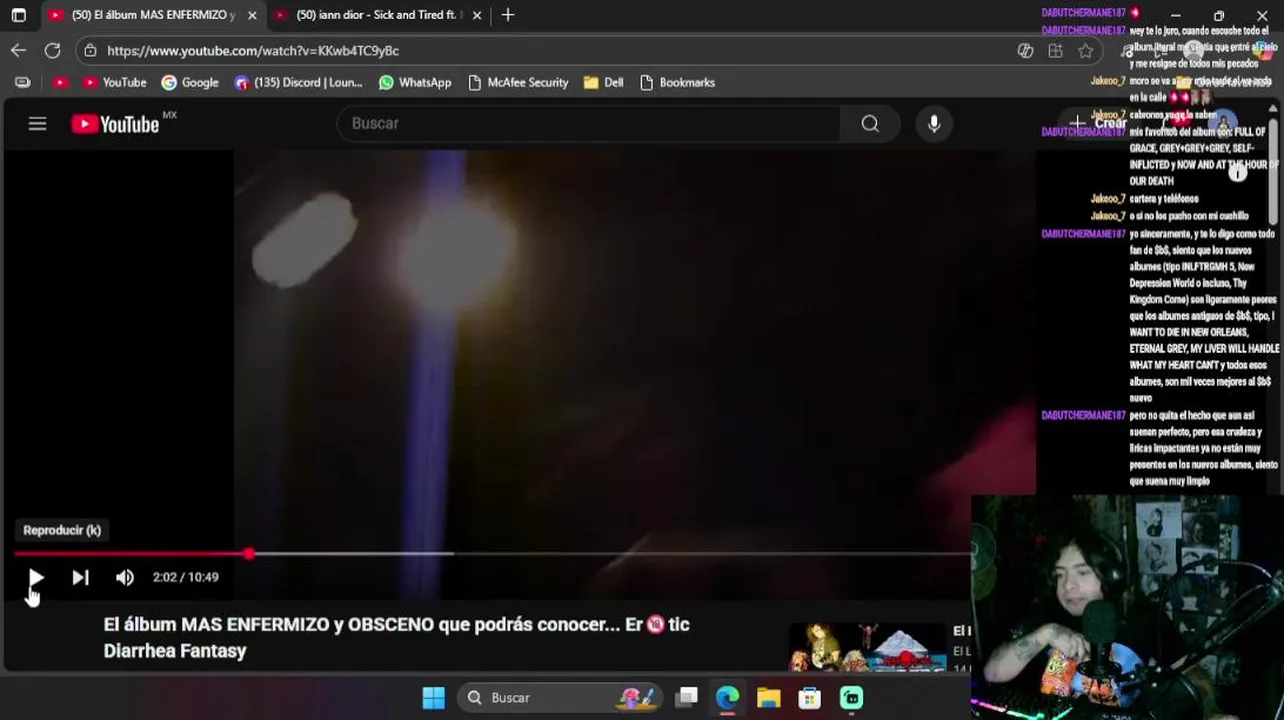Open the browser copilot icon in address bar
Screen dimensions: 1284x720
[x=1025, y=51]
